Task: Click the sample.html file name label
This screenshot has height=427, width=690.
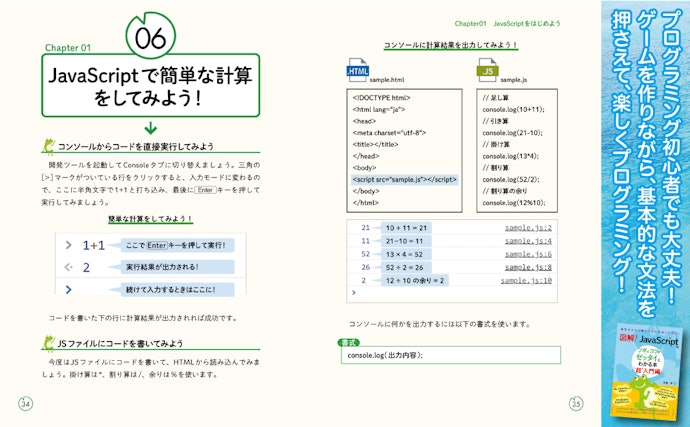Action: click(386, 80)
